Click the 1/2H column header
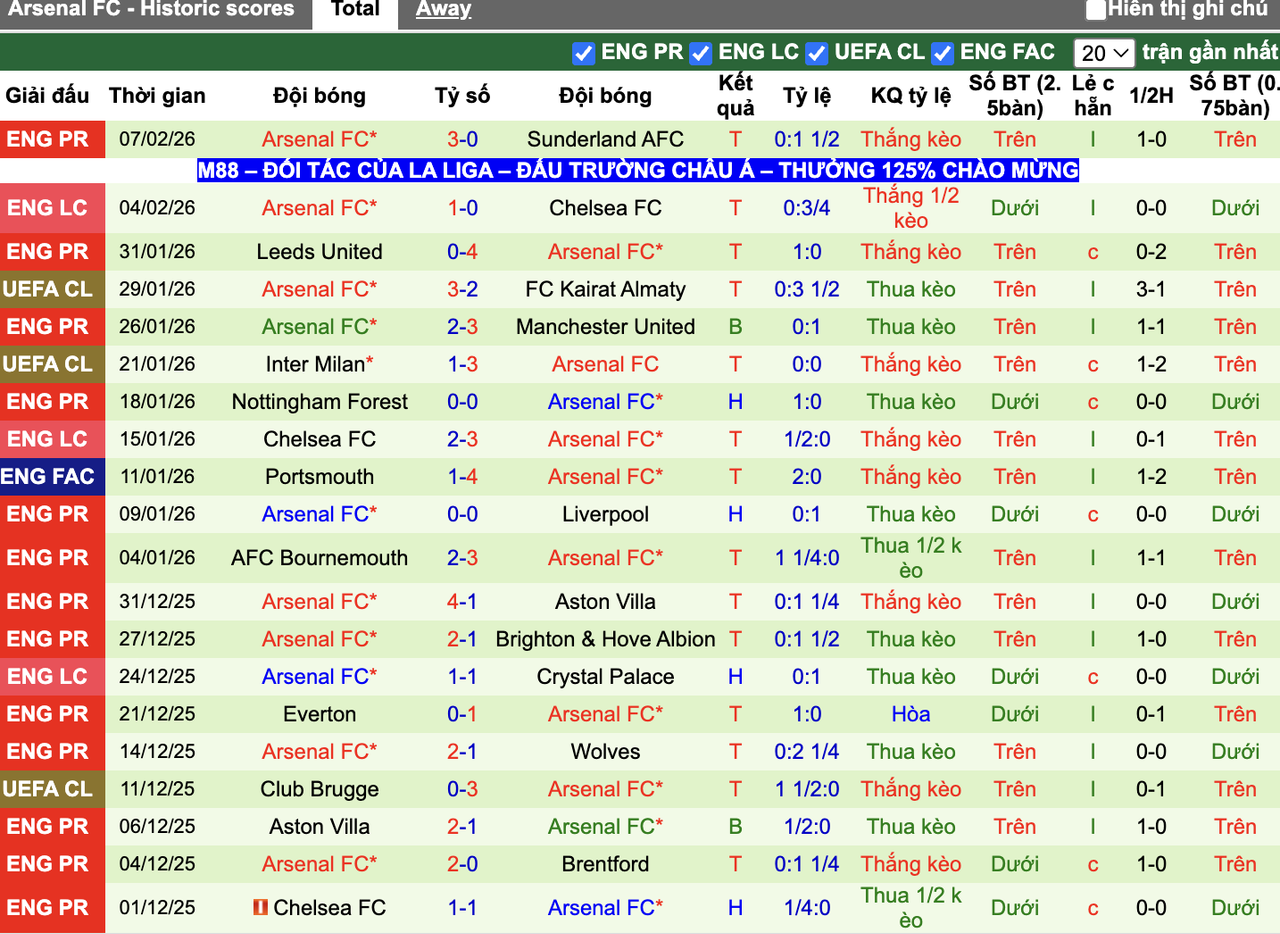The width and height of the screenshot is (1280, 934). point(1151,96)
